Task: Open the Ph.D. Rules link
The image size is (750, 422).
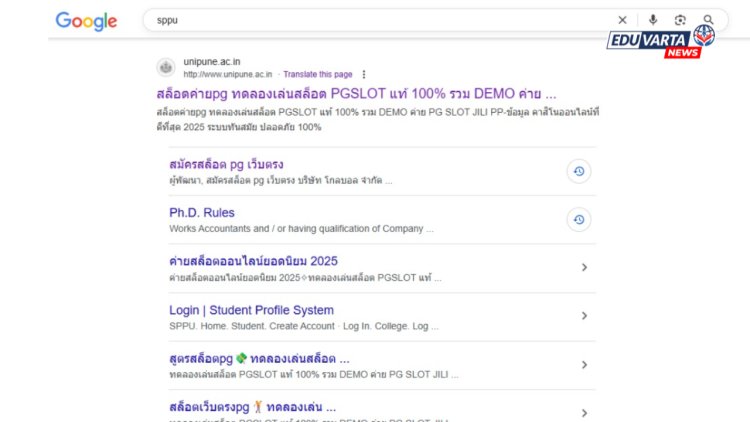Action: click(202, 213)
